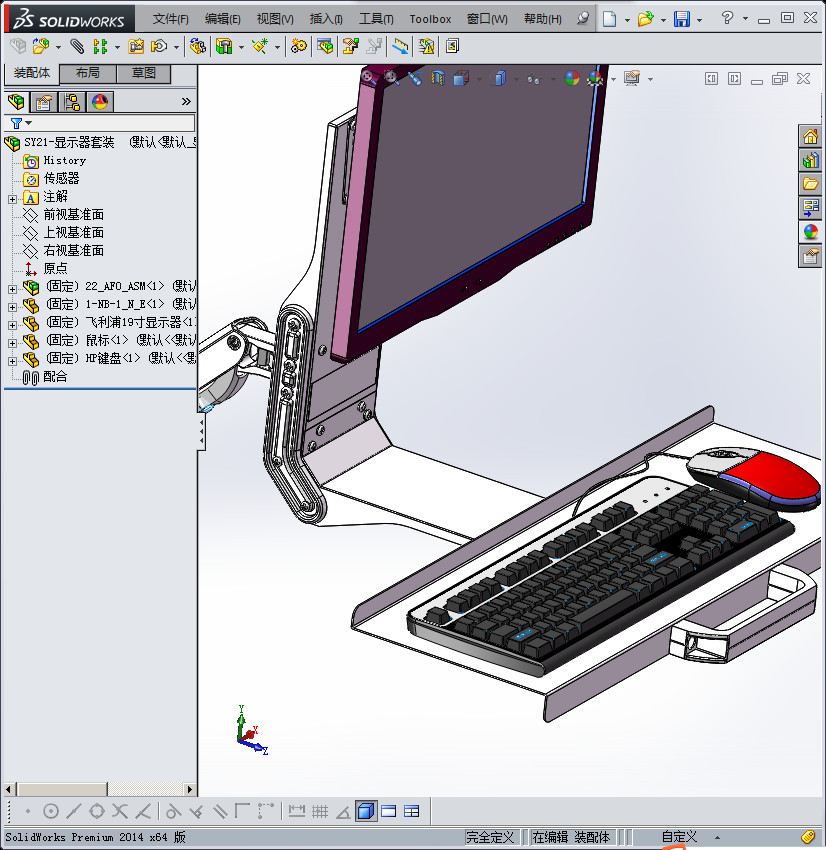Switch to the 布局 tab
Screen dimensions: 826x850
[87, 73]
